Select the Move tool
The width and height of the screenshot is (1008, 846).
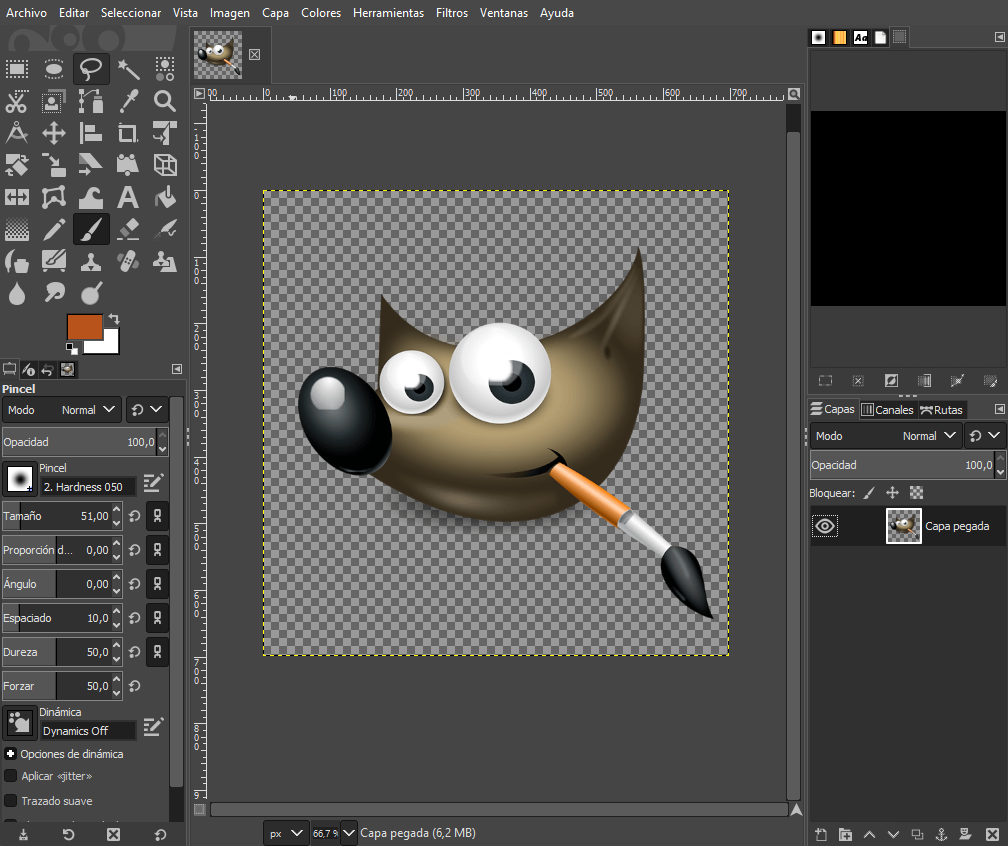(54, 133)
